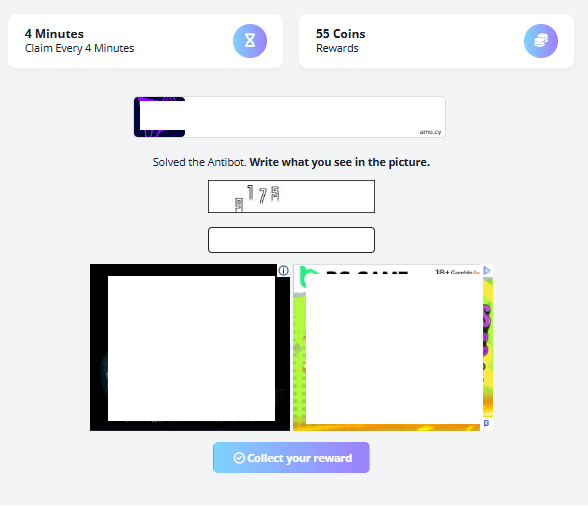588x508 pixels.
Task: Open the ad info circle icon
Action: (x=284, y=270)
